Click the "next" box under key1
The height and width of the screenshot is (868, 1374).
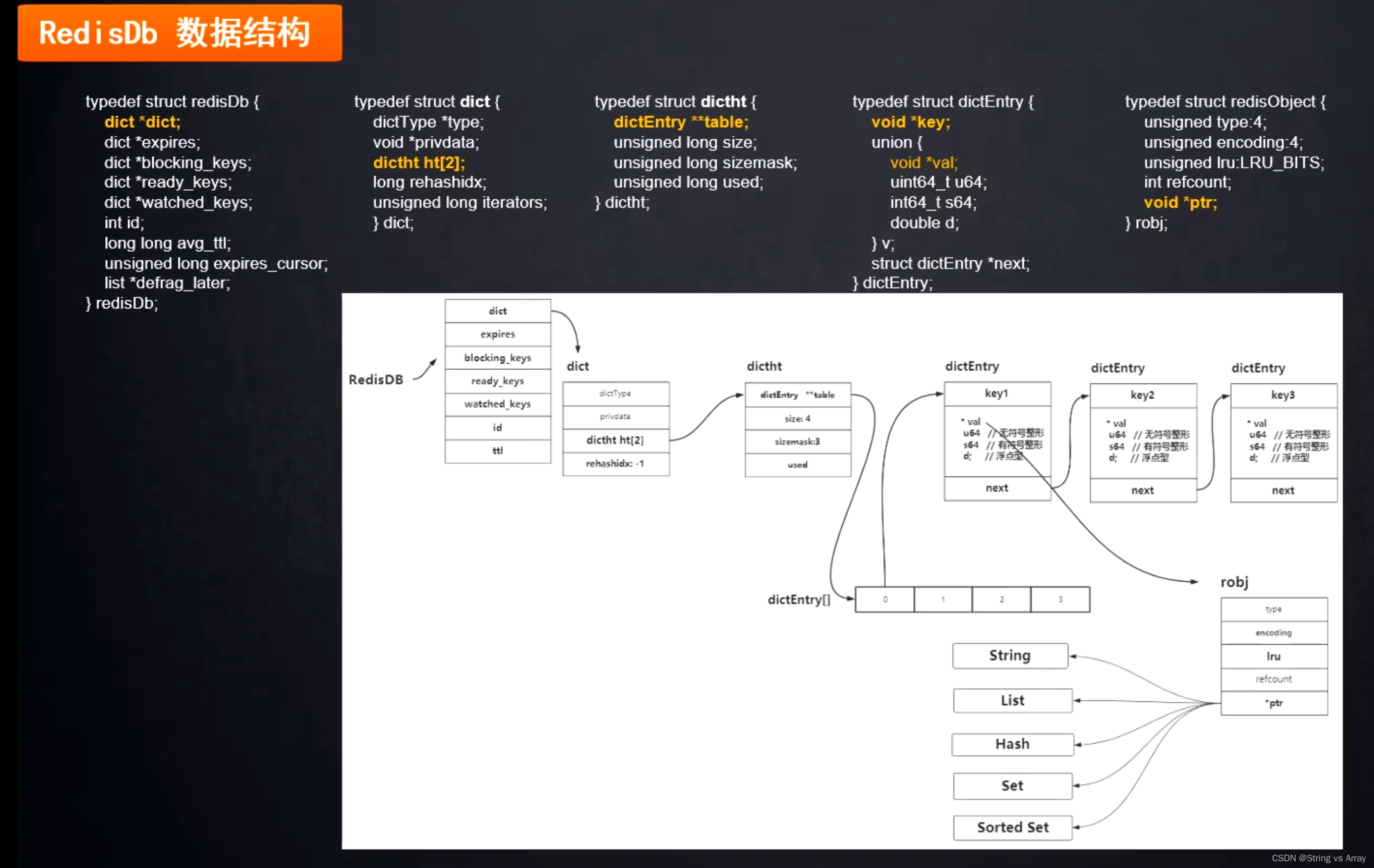pyautogui.click(x=997, y=489)
